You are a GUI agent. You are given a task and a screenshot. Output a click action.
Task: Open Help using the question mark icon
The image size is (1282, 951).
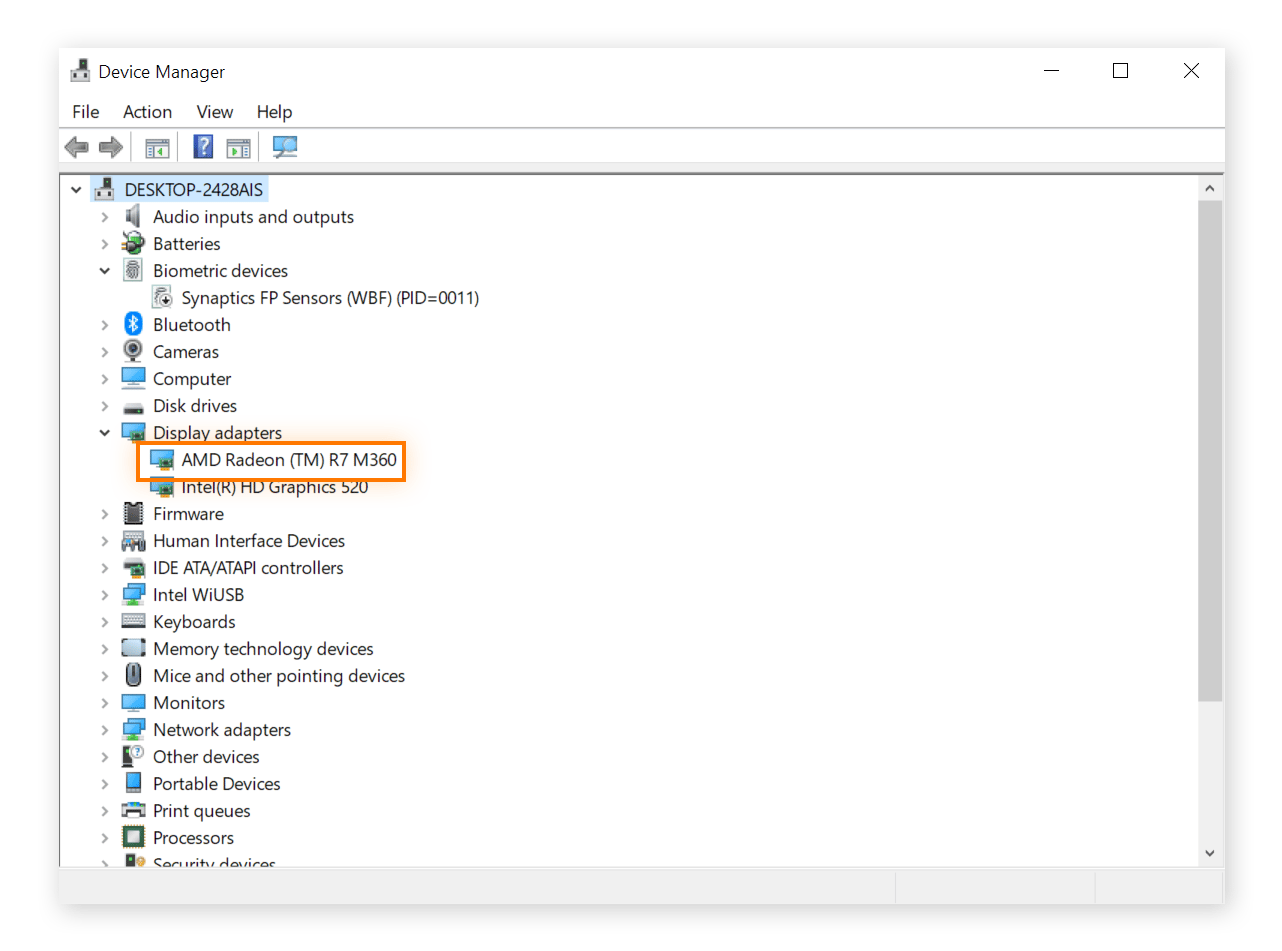tap(203, 147)
